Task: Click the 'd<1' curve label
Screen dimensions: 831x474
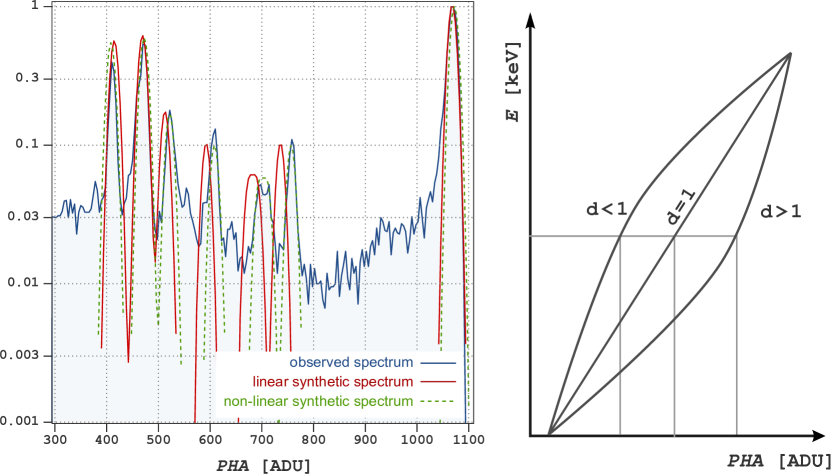Action: (x=606, y=209)
